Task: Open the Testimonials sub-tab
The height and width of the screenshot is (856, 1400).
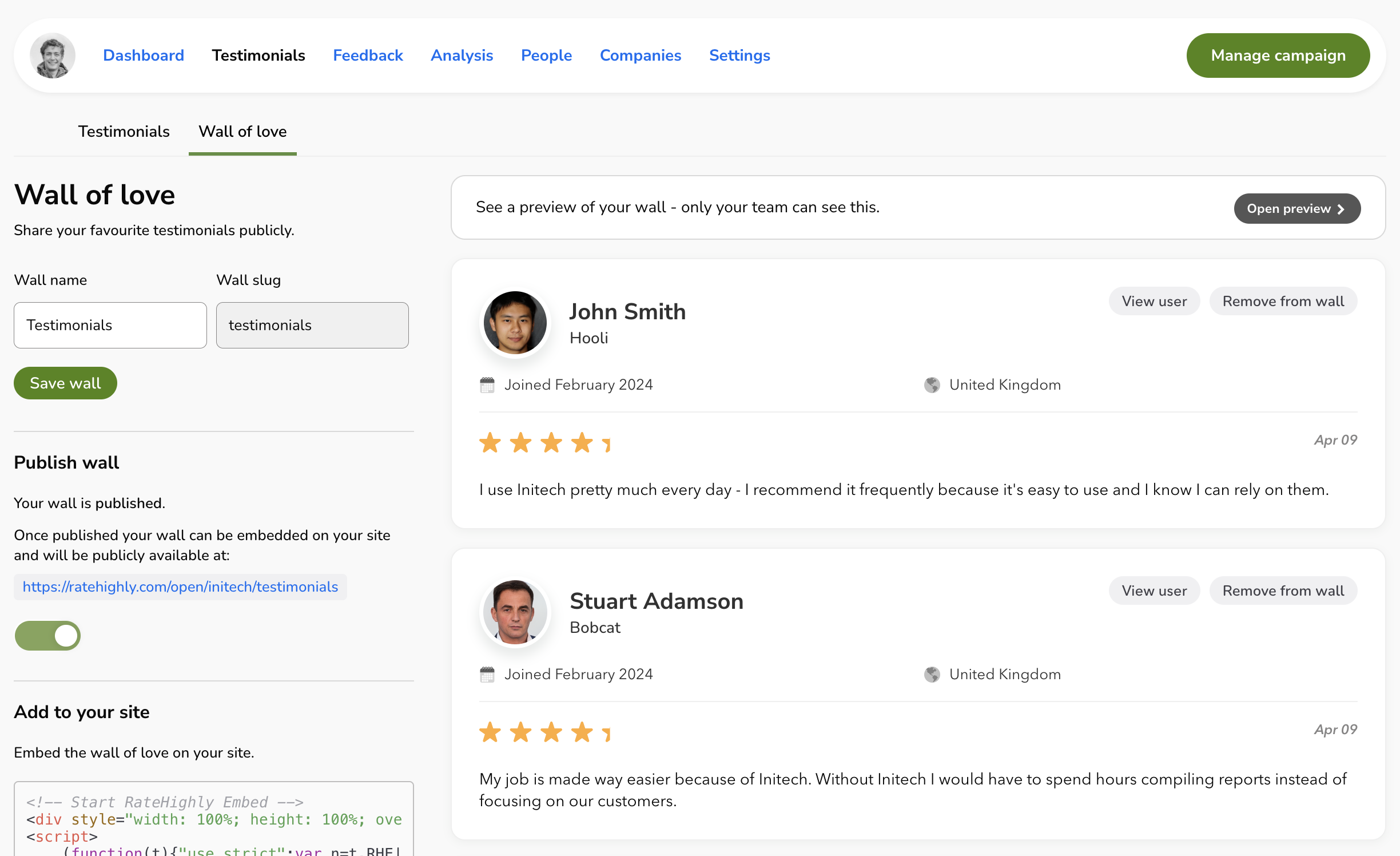Action: (x=124, y=132)
